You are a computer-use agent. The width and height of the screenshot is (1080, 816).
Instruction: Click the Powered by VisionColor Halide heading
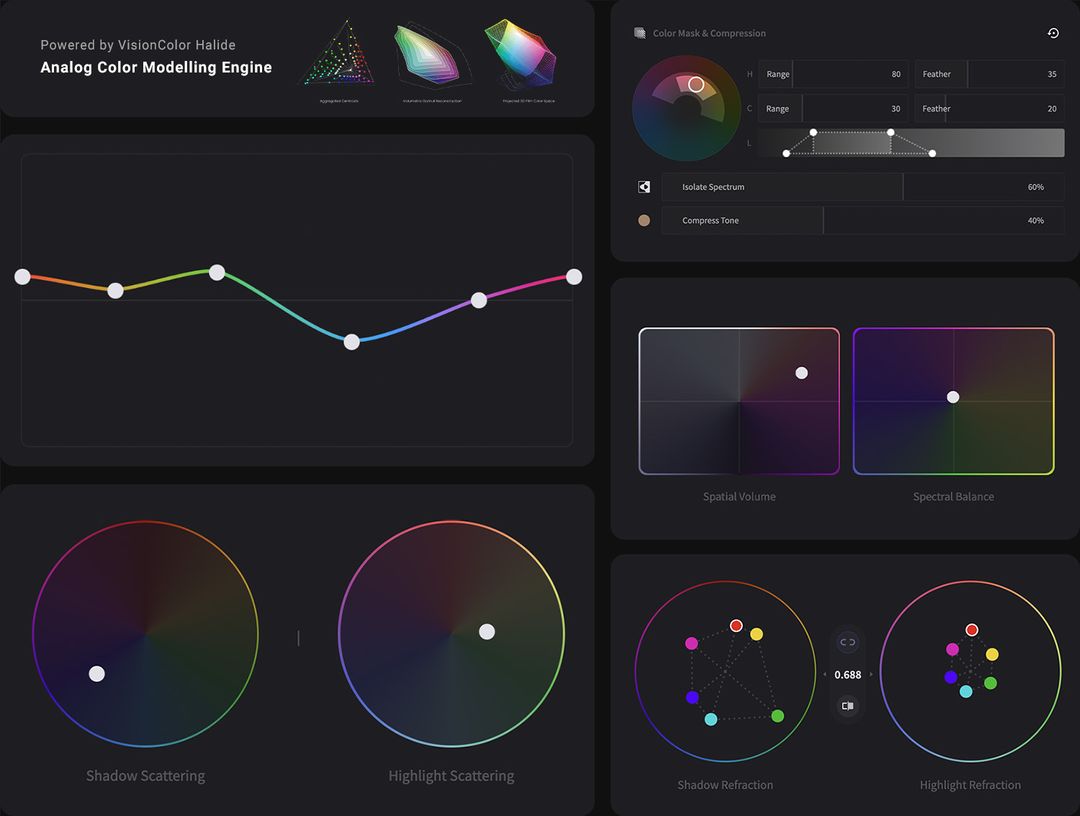pyautogui.click(x=137, y=45)
